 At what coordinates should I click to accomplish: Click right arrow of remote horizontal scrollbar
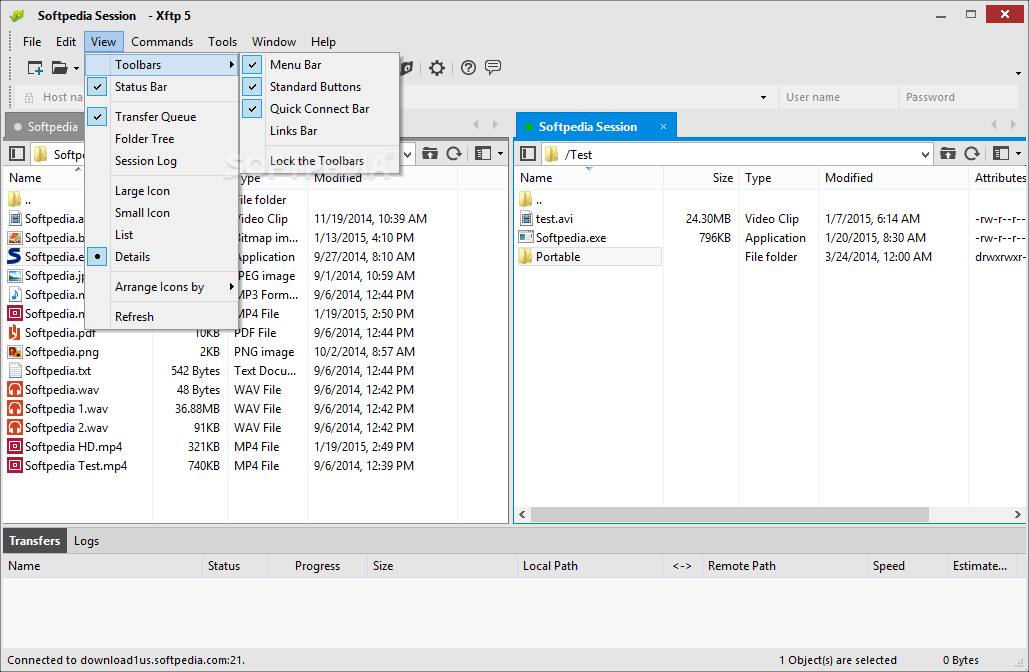click(x=1018, y=514)
